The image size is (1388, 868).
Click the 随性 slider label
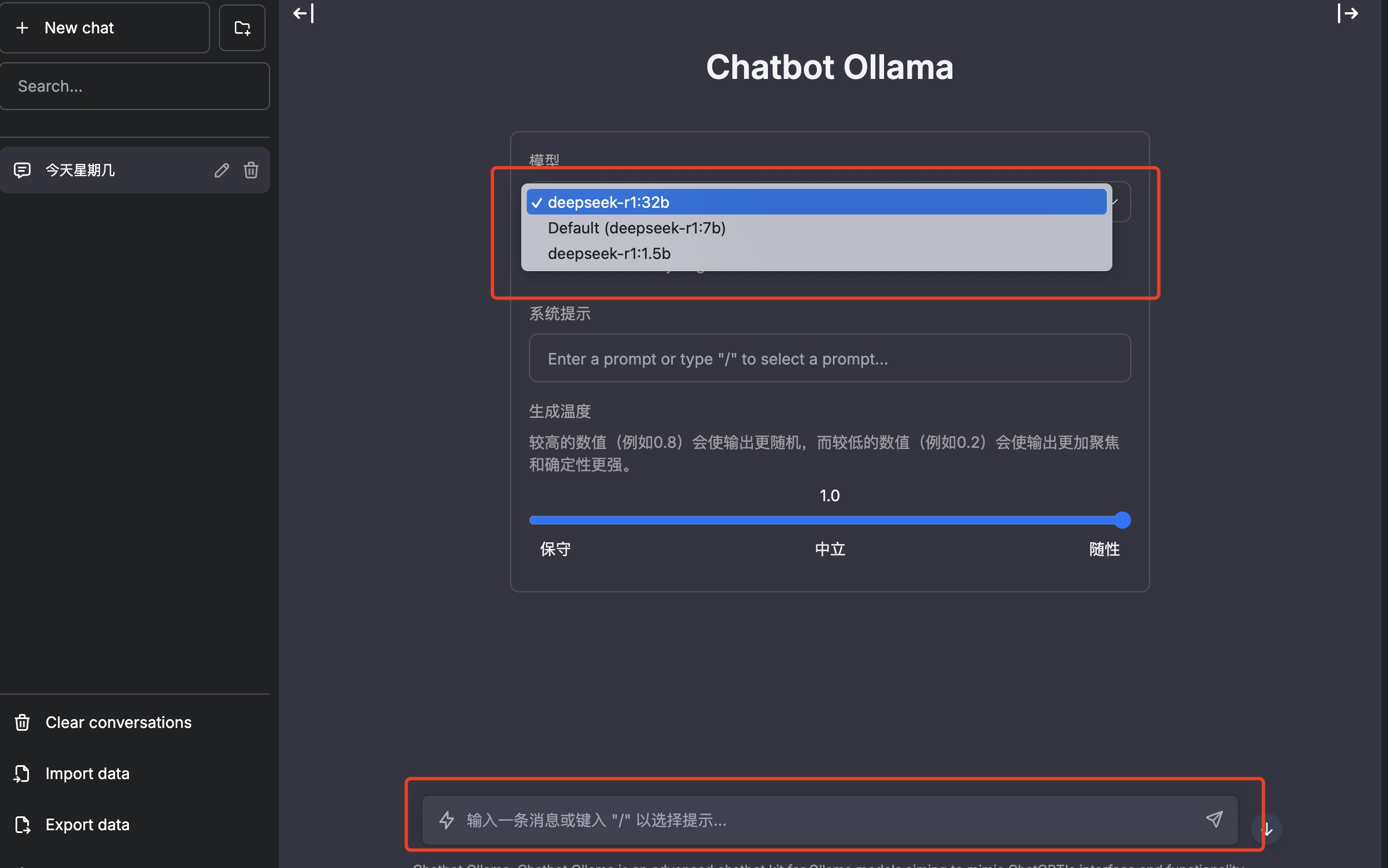(1105, 549)
